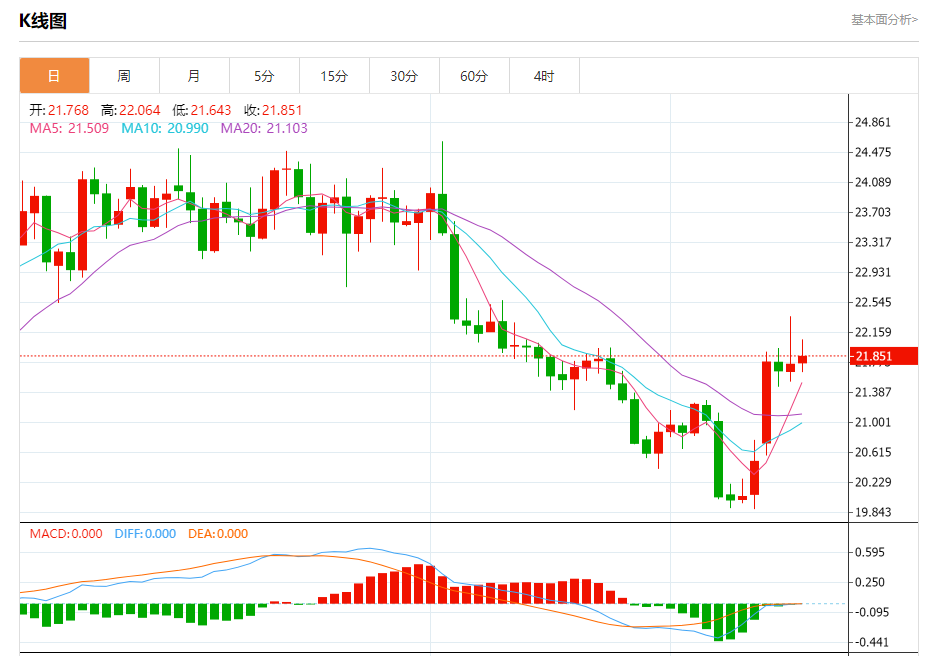This screenshot has height=656, width=928.
Task: Click the -0.441 MACD axis label
Action: [871, 642]
